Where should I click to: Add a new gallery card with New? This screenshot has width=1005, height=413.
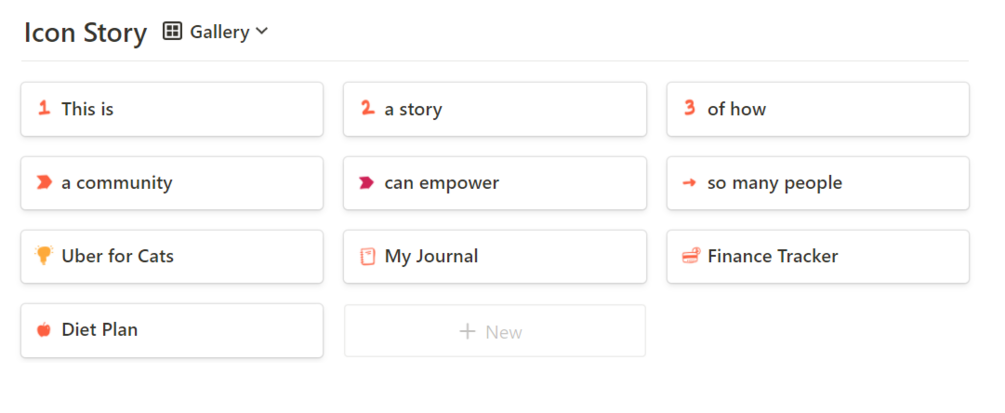pos(494,331)
